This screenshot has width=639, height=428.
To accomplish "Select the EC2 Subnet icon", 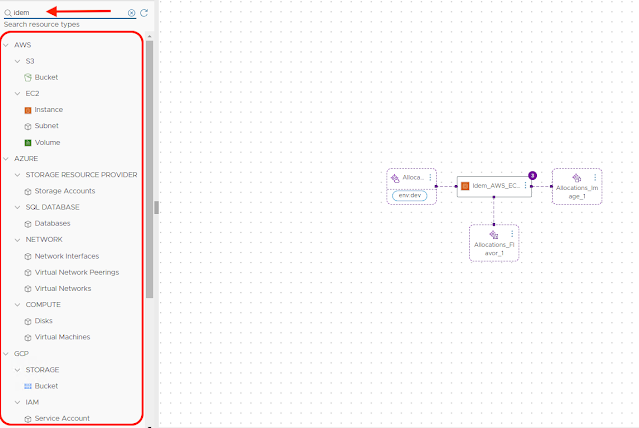I will 28,126.
